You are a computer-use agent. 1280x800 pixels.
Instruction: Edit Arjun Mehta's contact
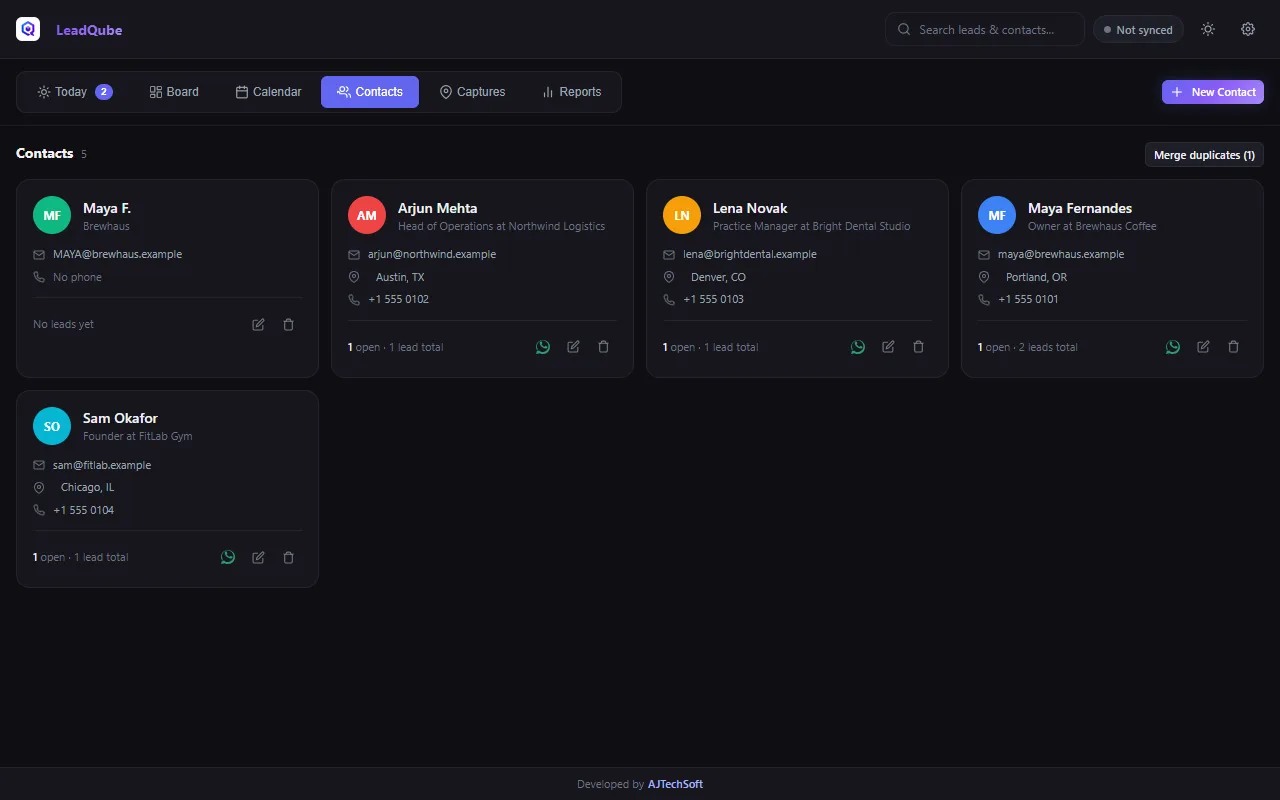tap(573, 347)
